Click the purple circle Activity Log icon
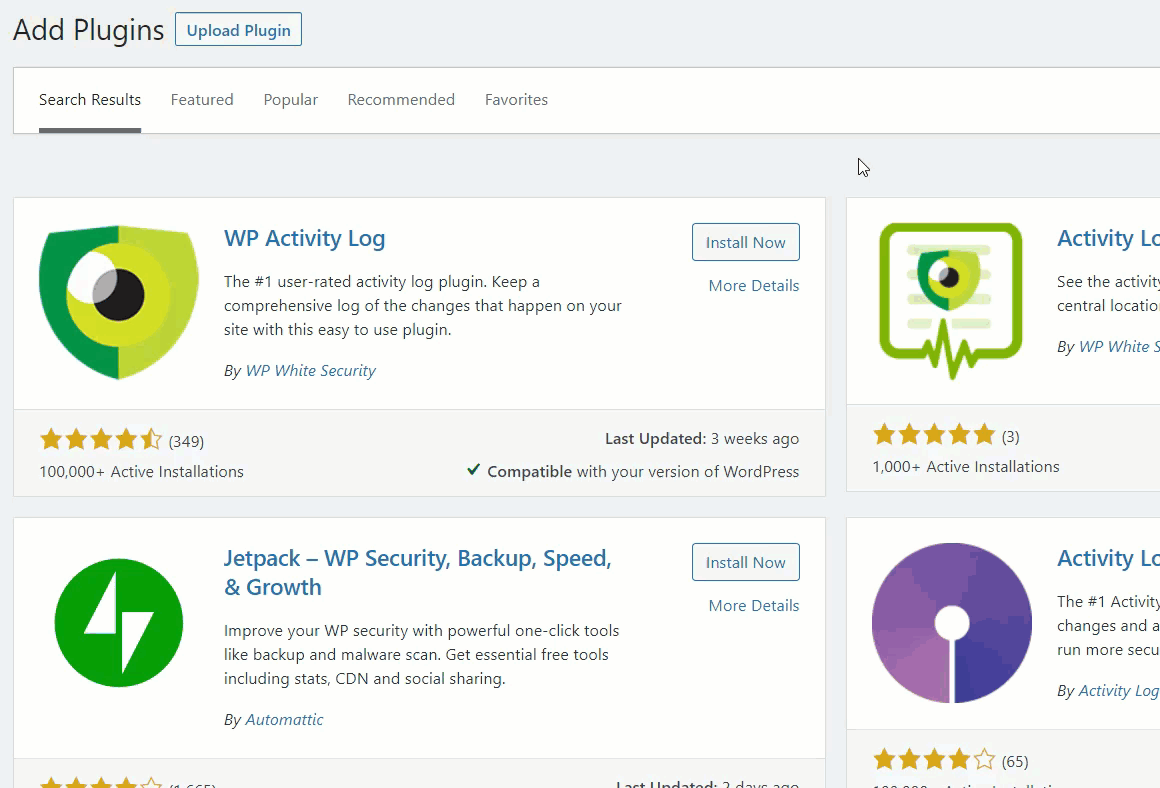The width and height of the screenshot is (1160, 788). tap(951, 623)
